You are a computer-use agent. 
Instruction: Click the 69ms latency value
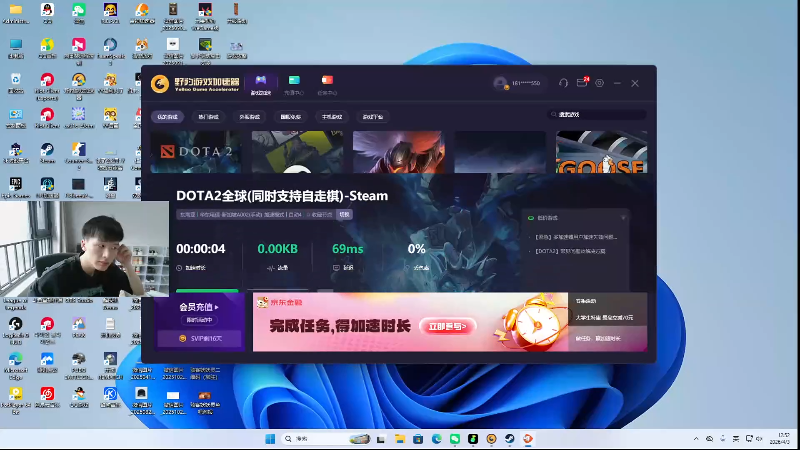pos(347,249)
